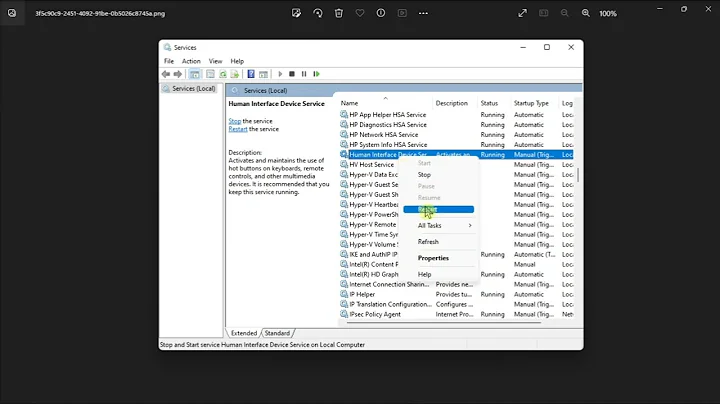The width and height of the screenshot is (720, 404).
Task: Choose Properties in the context menu
Action: (439, 258)
